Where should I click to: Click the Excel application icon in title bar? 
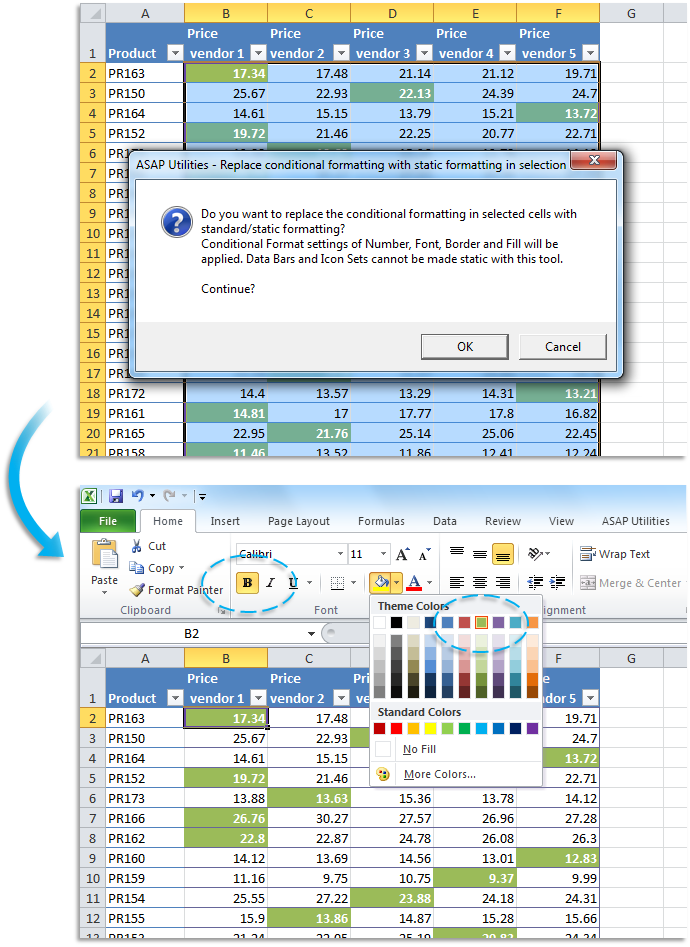tap(89, 496)
